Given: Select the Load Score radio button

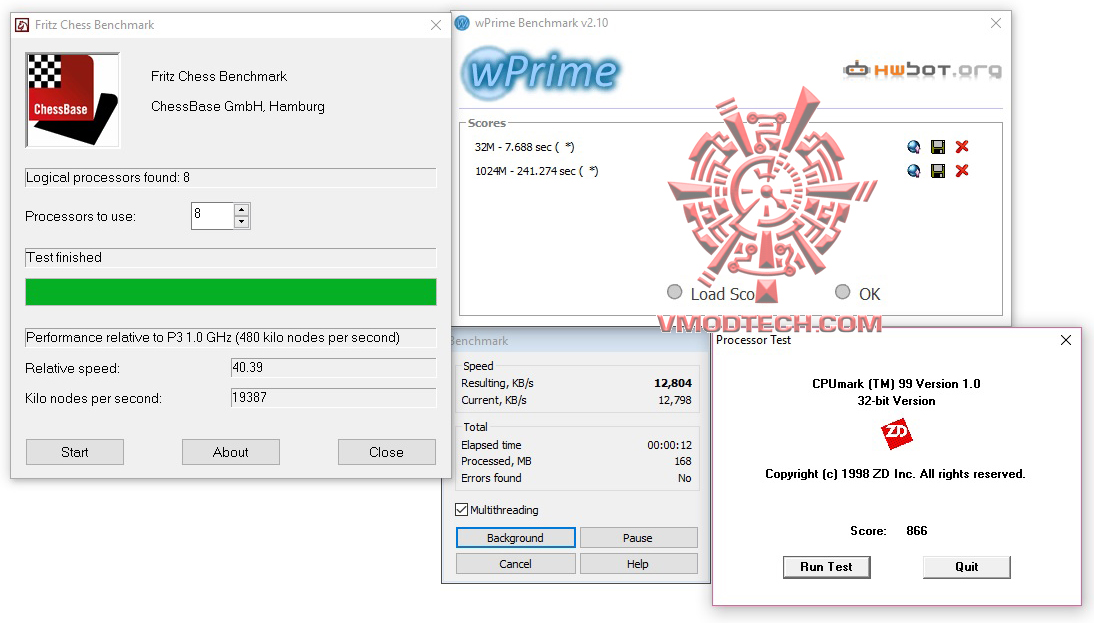Looking at the screenshot, I should 674,292.
